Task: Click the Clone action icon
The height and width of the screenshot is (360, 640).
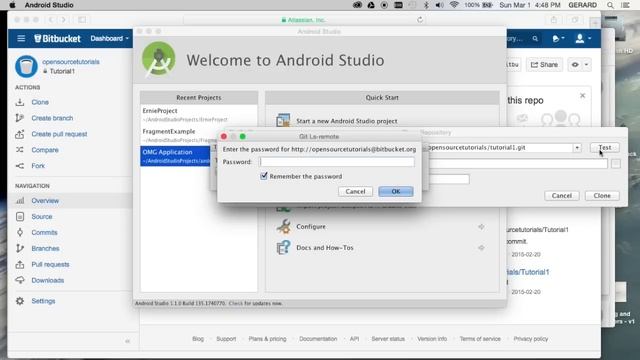Action: pyautogui.click(x=20, y=102)
